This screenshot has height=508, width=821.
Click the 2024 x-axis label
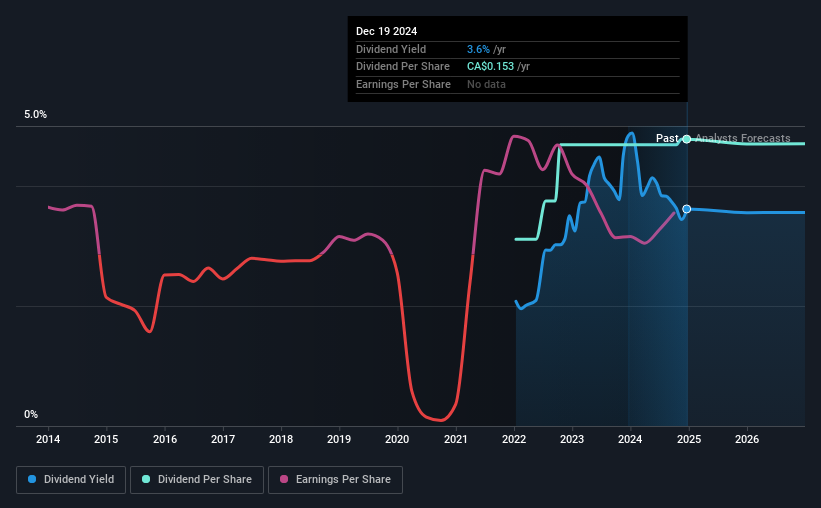(630, 439)
